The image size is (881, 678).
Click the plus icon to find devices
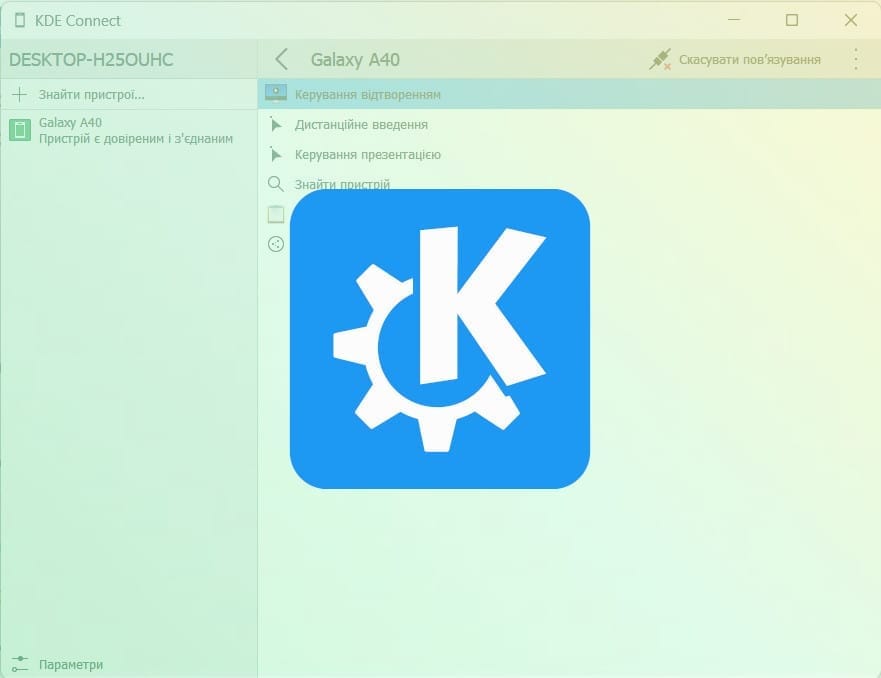click(19, 94)
